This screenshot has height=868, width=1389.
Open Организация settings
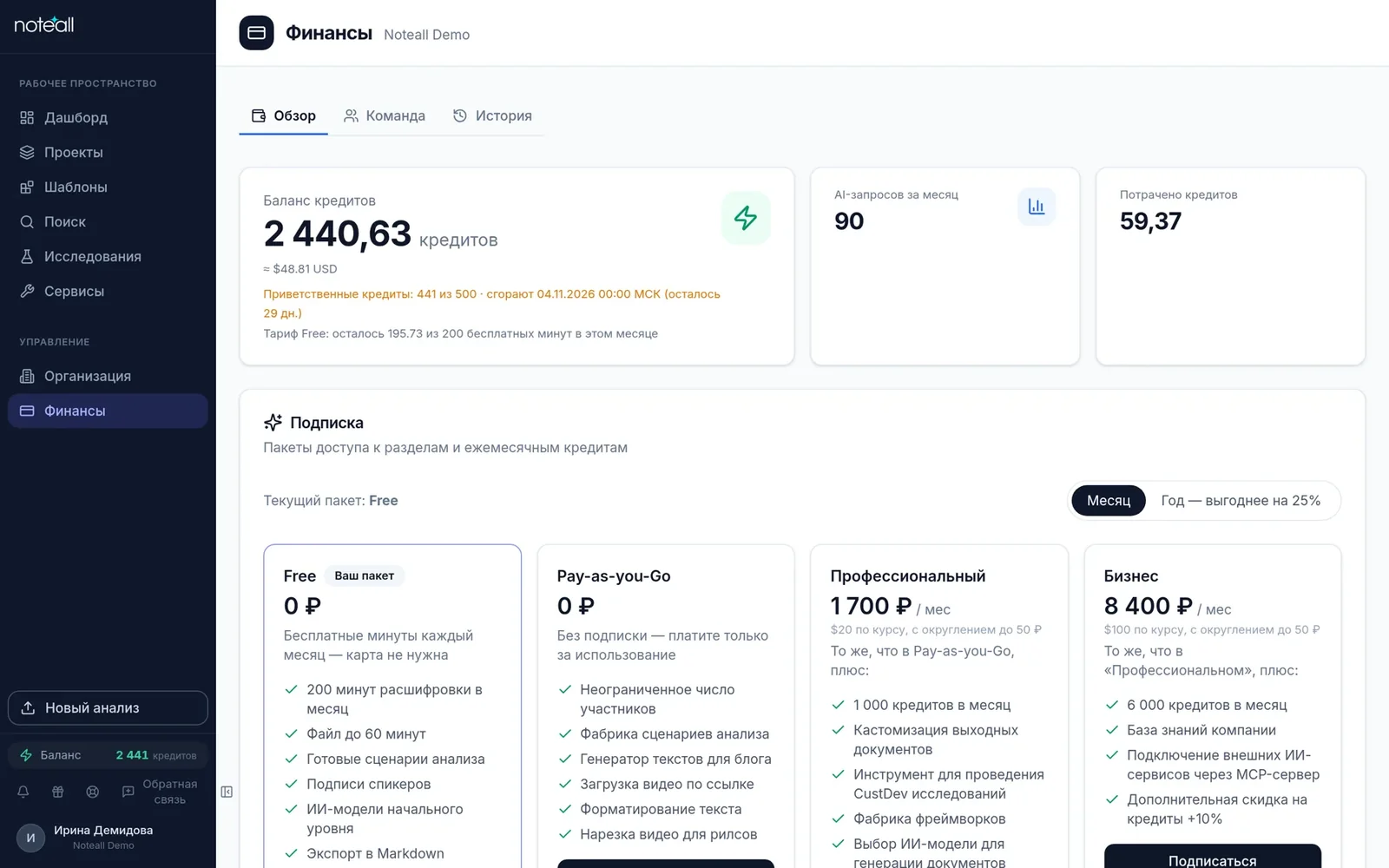click(x=108, y=376)
